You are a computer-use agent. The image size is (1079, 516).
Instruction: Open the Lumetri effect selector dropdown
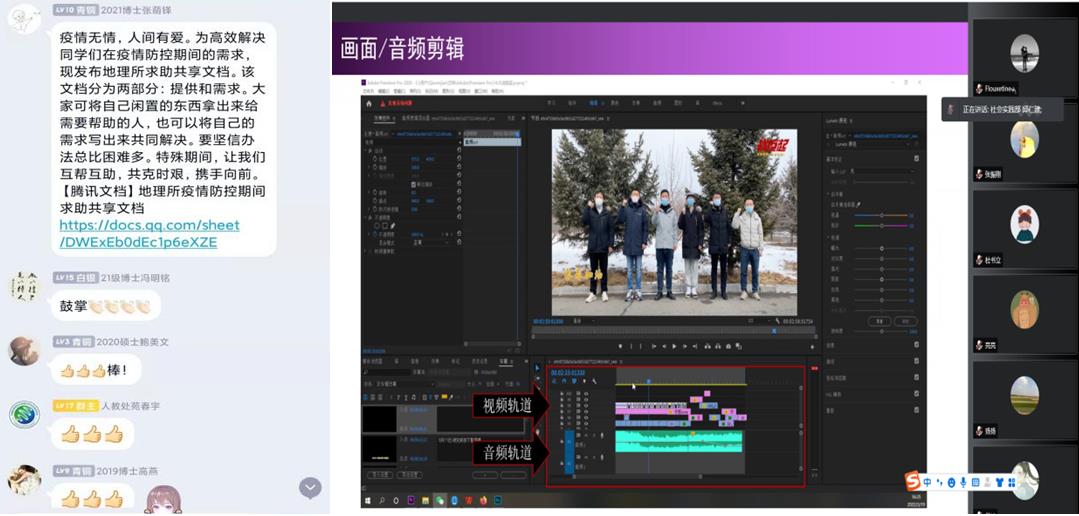point(870,145)
